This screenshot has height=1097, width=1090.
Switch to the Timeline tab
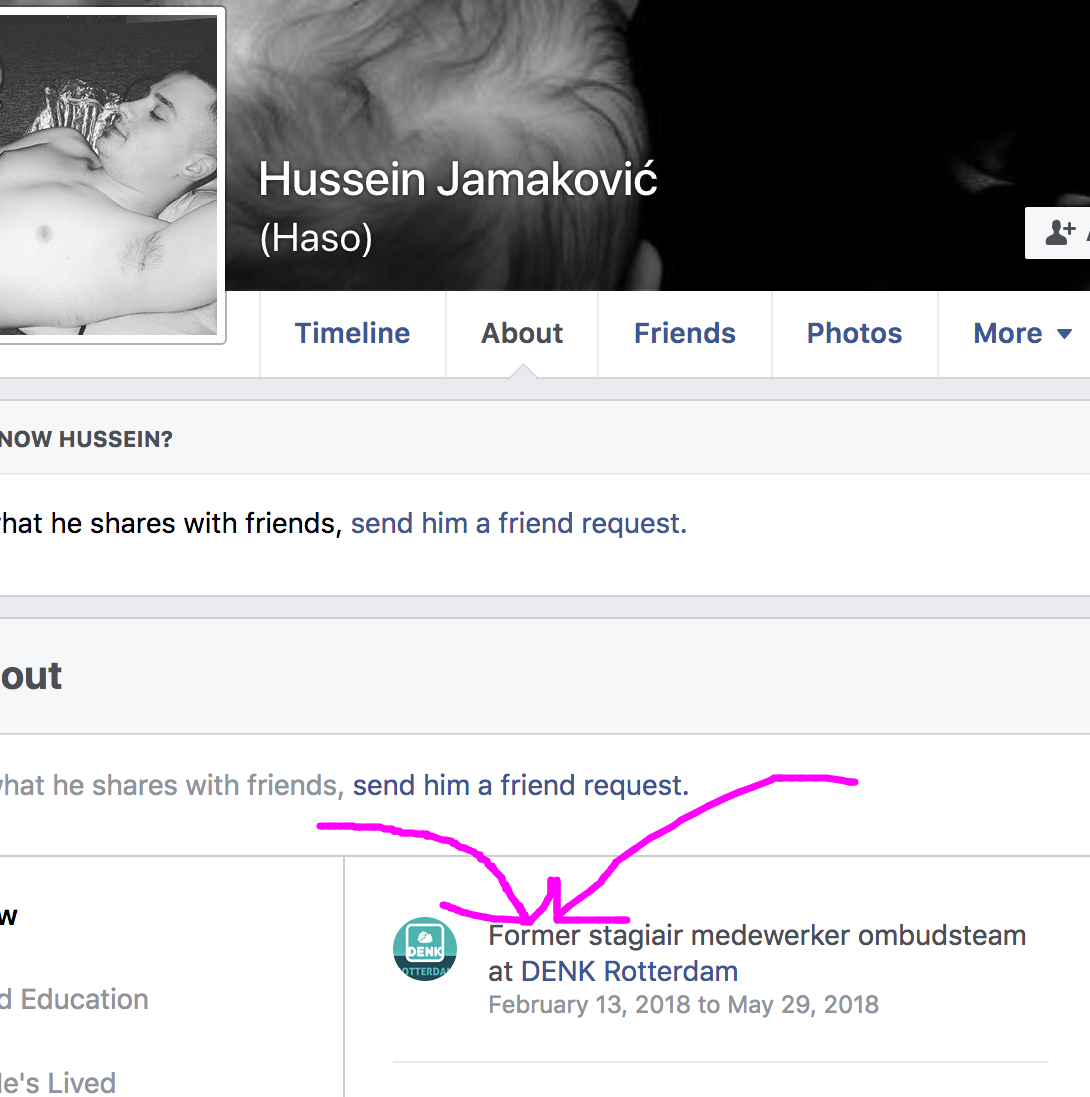[x=352, y=334]
